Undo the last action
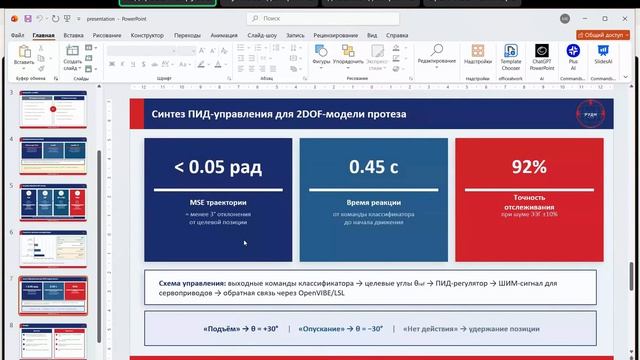 click(39, 19)
